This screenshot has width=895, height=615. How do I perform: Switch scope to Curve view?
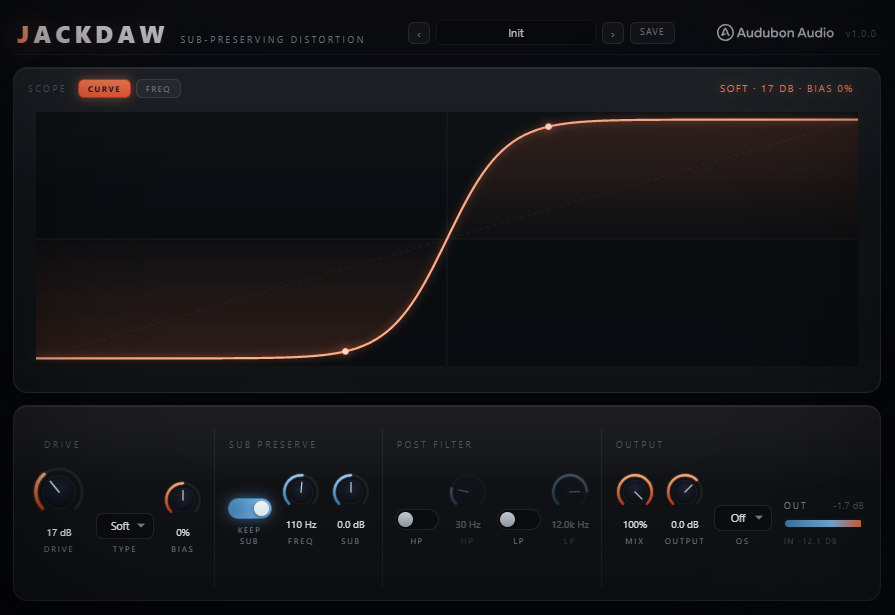(104, 89)
